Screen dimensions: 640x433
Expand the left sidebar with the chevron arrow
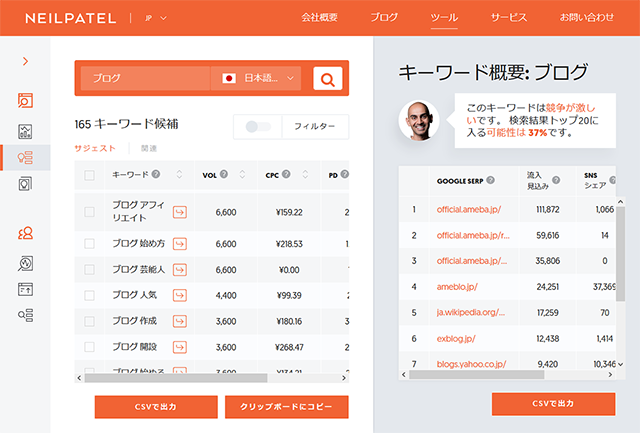pyautogui.click(x=25, y=61)
